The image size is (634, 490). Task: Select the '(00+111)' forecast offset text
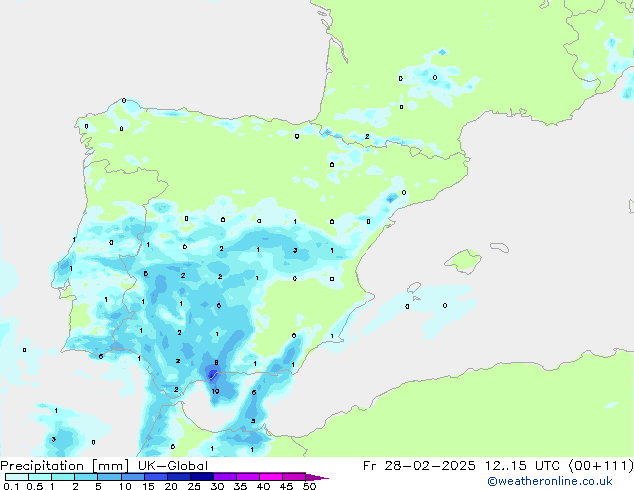tap(601, 466)
